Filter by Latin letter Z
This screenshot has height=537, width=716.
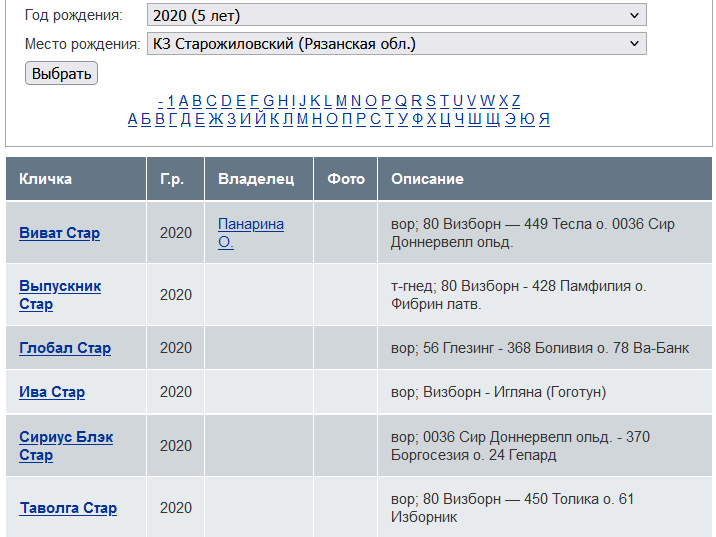(x=515, y=100)
